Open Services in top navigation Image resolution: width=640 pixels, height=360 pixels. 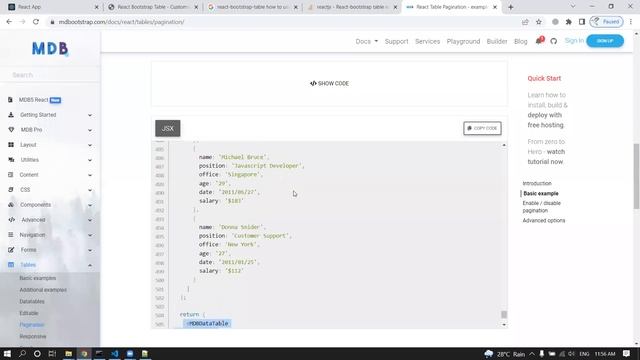427,41
